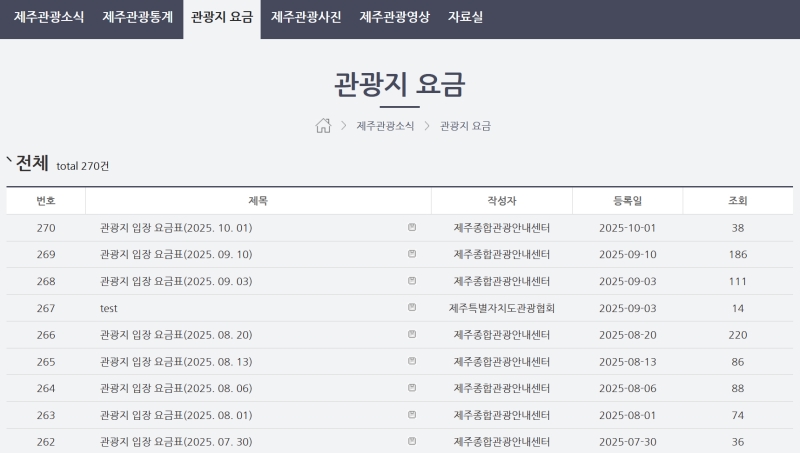Click the 관광지 요금 breadcrumb link

(x=465, y=126)
